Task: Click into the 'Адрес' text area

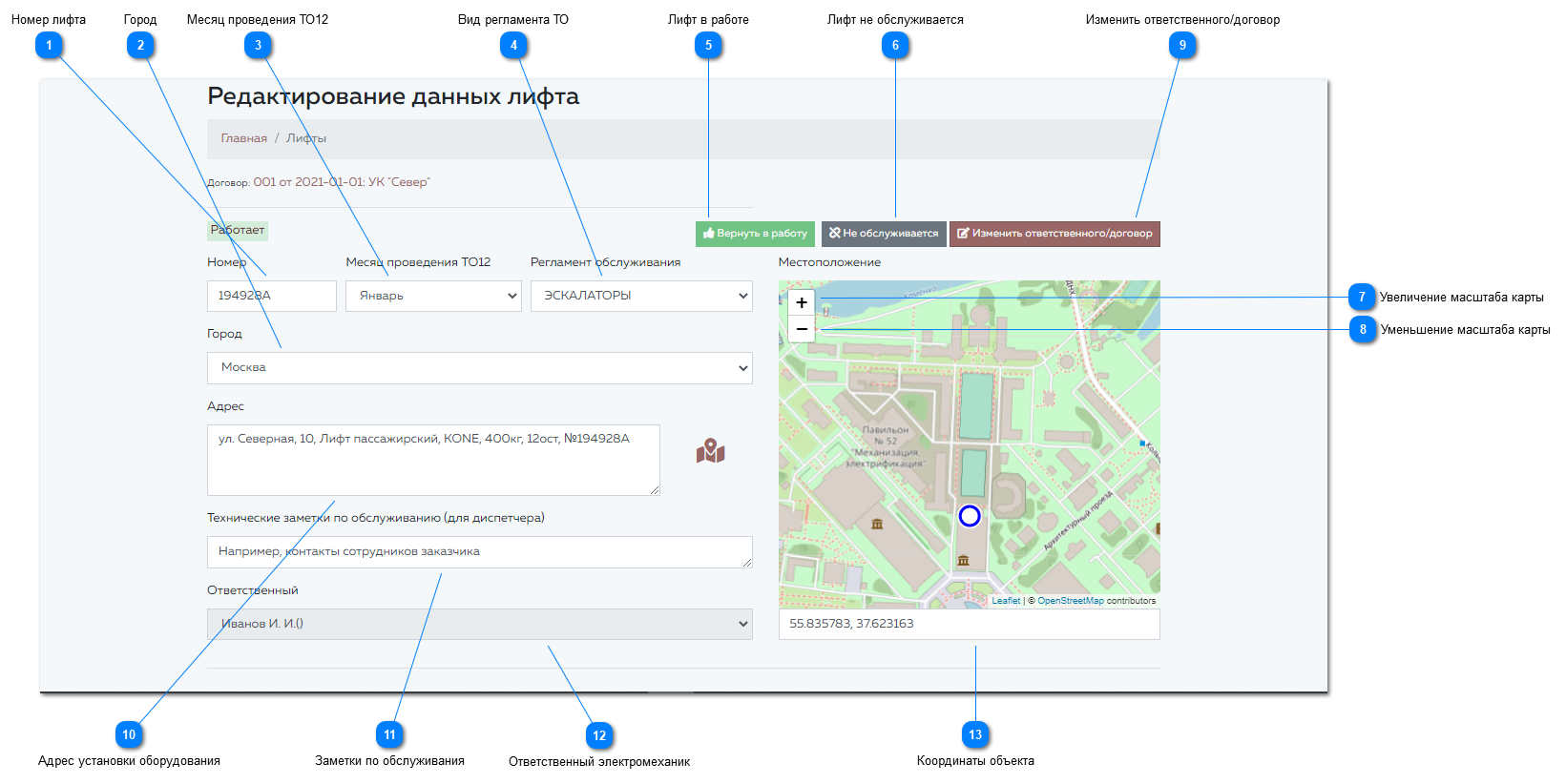Action: pyautogui.click(x=433, y=460)
